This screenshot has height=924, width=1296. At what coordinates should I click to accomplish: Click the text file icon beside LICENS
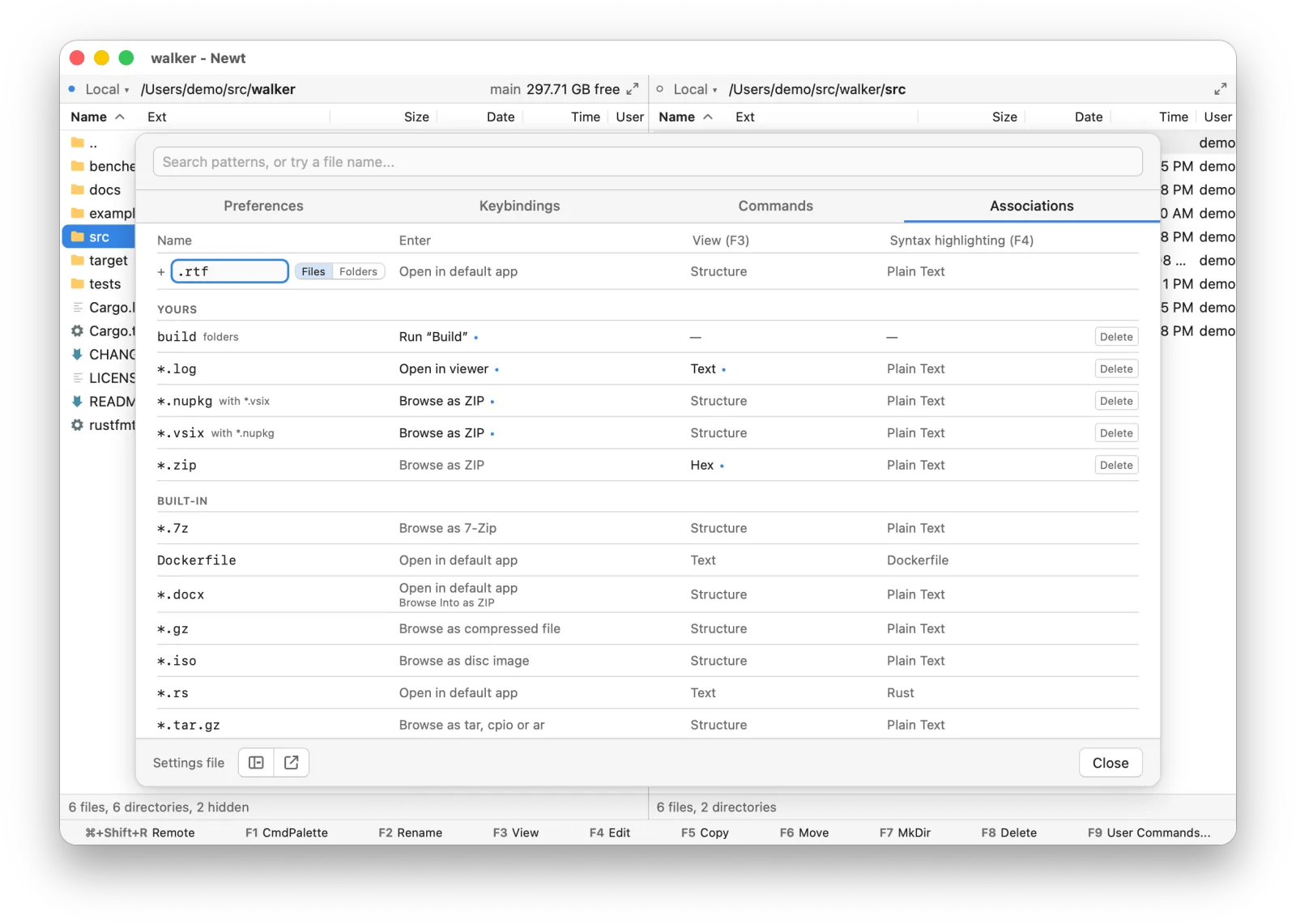coord(78,377)
